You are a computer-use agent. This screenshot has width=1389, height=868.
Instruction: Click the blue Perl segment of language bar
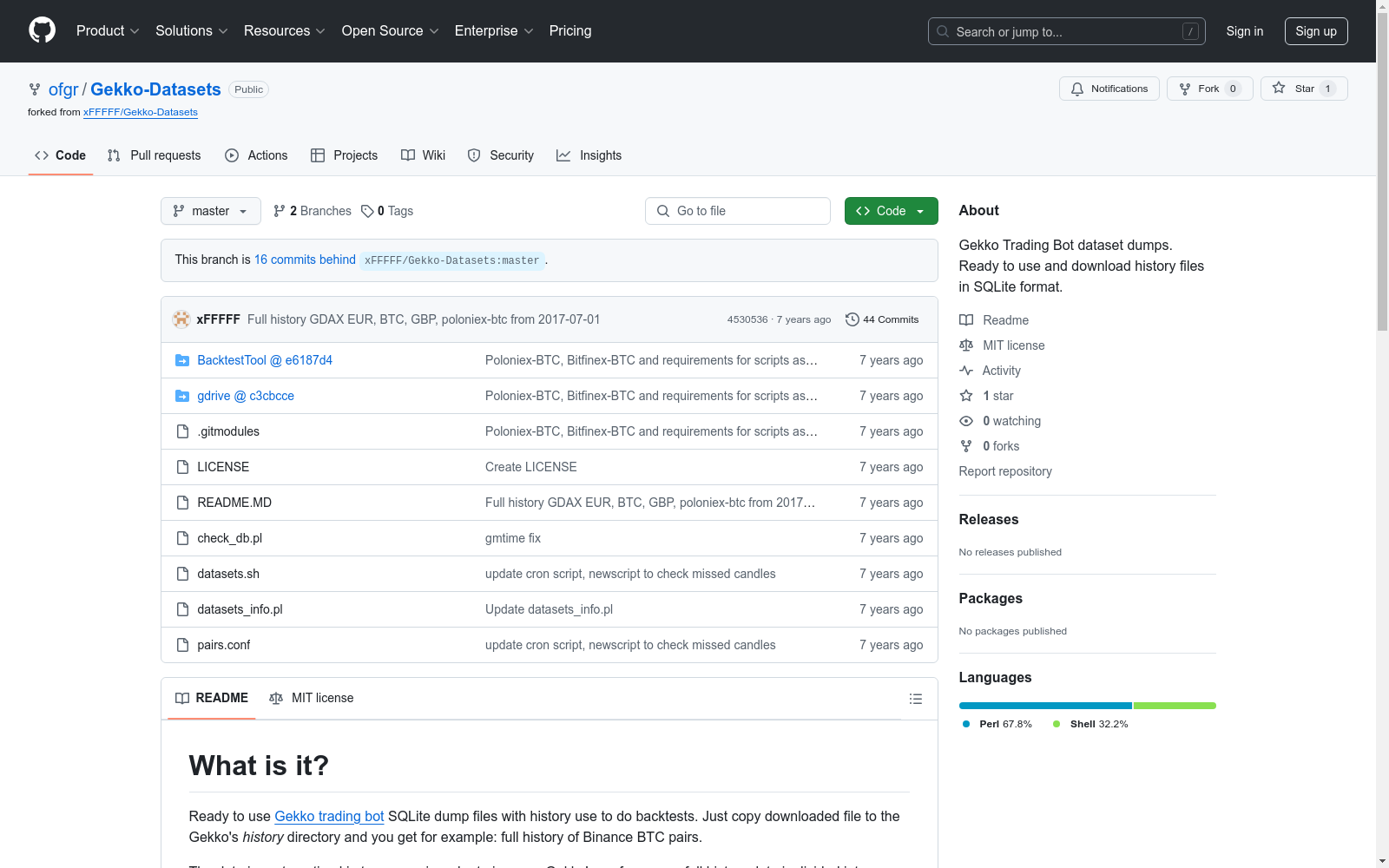(x=1045, y=706)
